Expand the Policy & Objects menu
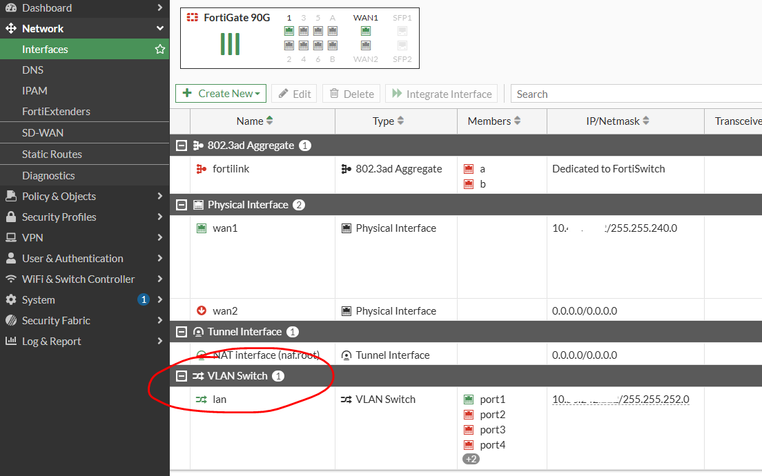 click(x=85, y=196)
